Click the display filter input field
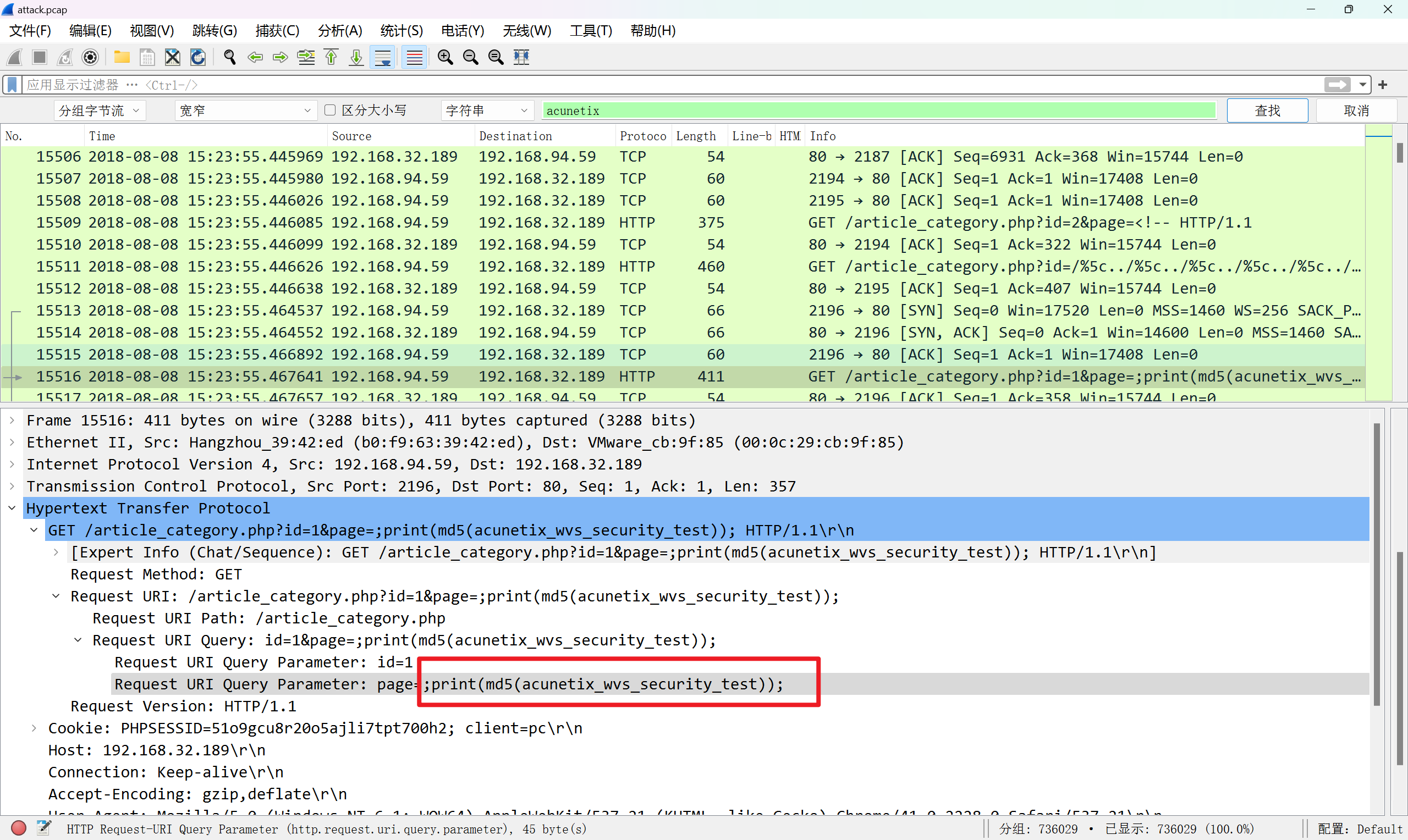Screen dimensions: 1408x840 point(673,85)
